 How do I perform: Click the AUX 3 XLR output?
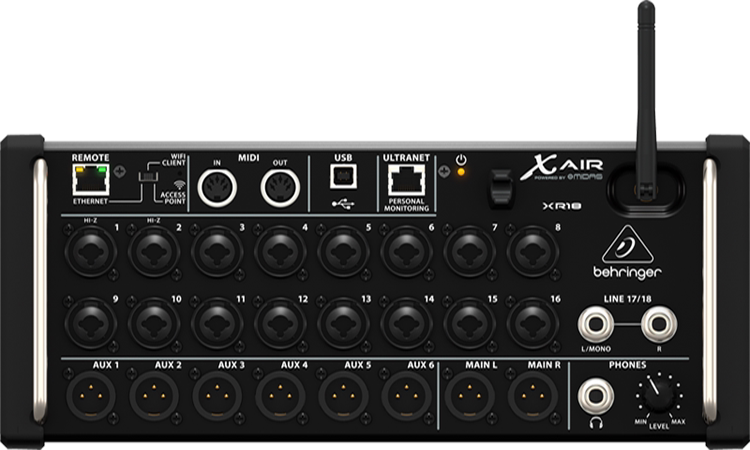click(x=217, y=396)
